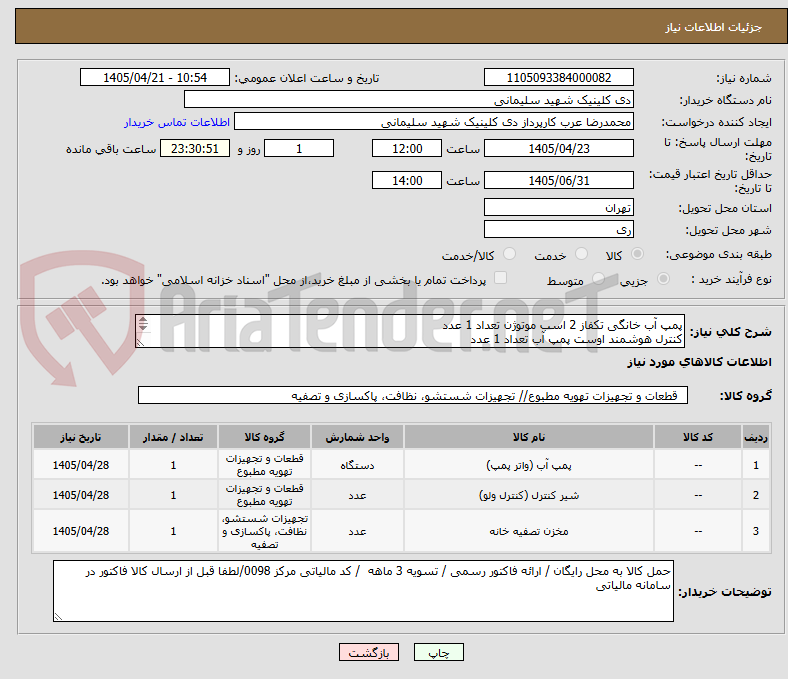Click the بازگشت back button
Screen dimensions: 788x679
369,652
